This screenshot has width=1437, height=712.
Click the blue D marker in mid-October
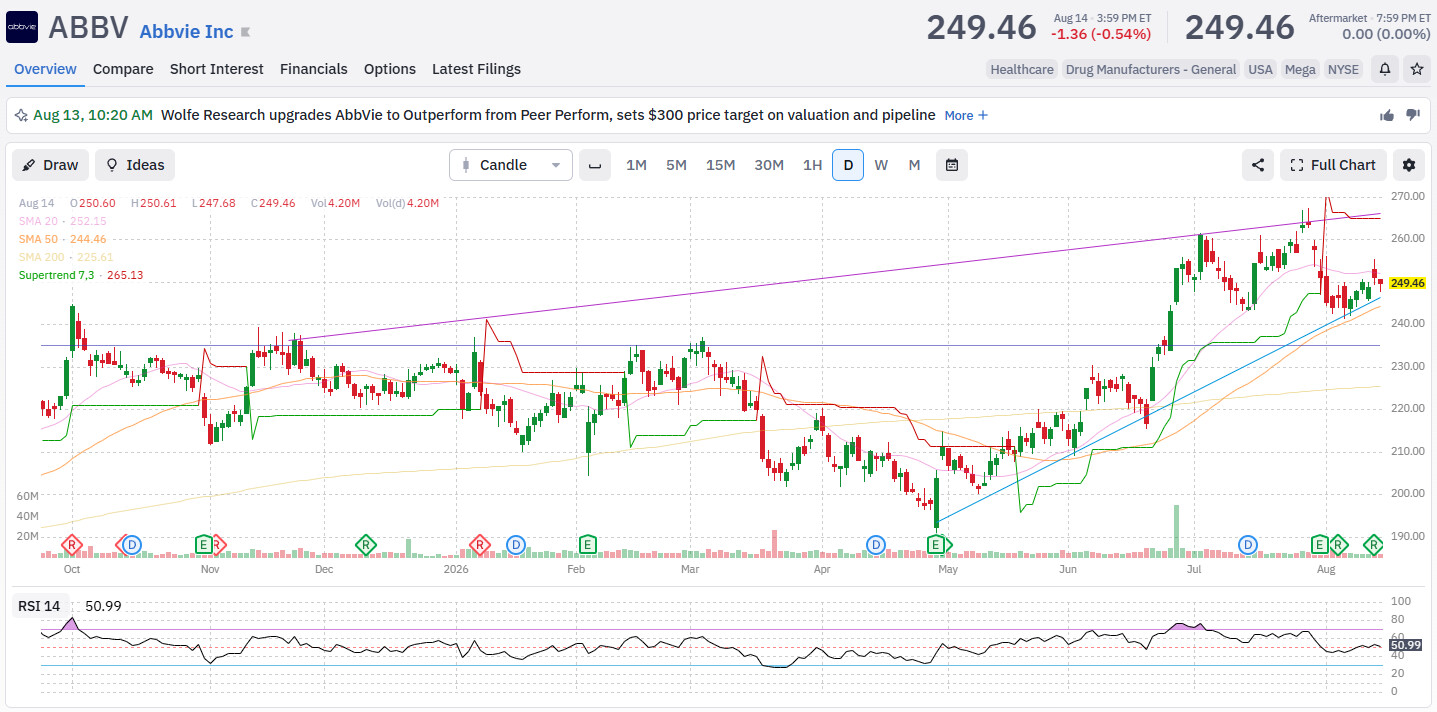click(x=132, y=544)
